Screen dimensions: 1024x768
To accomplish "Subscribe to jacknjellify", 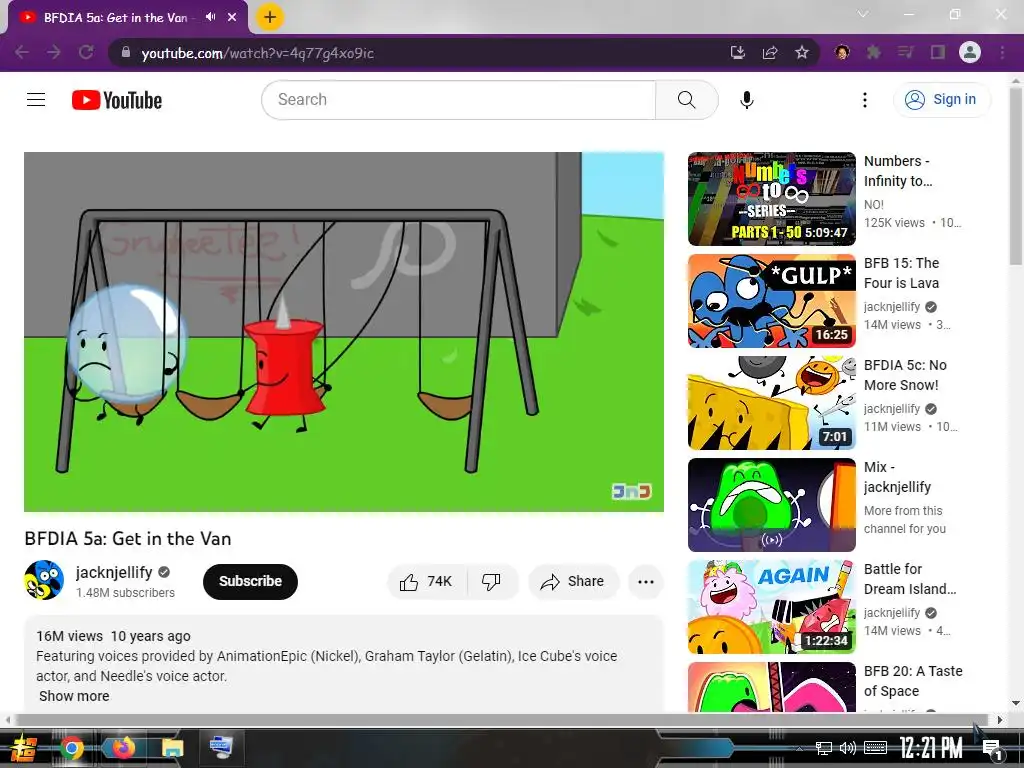I will (x=250, y=581).
